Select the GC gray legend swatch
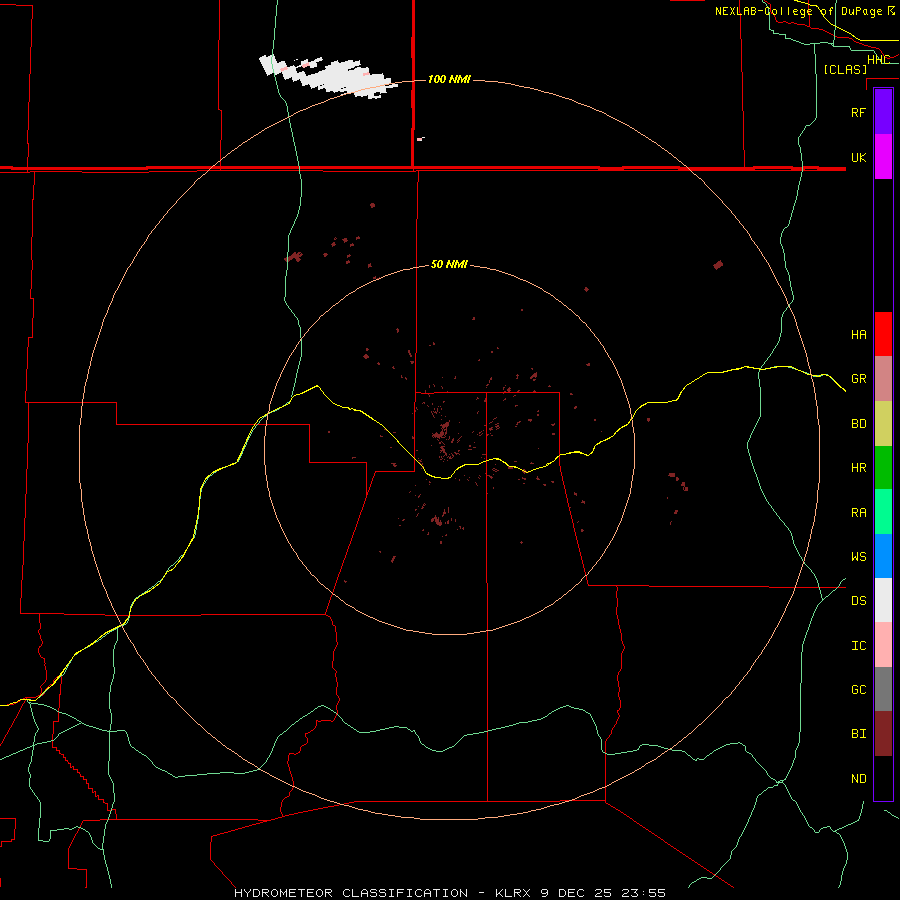This screenshot has width=900, height=900. click(883, 689)
